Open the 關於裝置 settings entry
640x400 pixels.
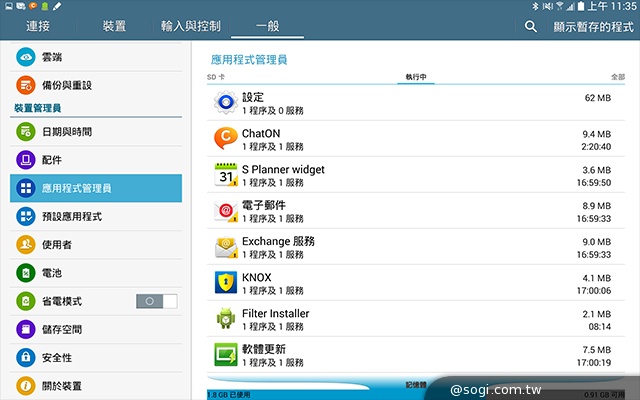[x=96, y=386]
